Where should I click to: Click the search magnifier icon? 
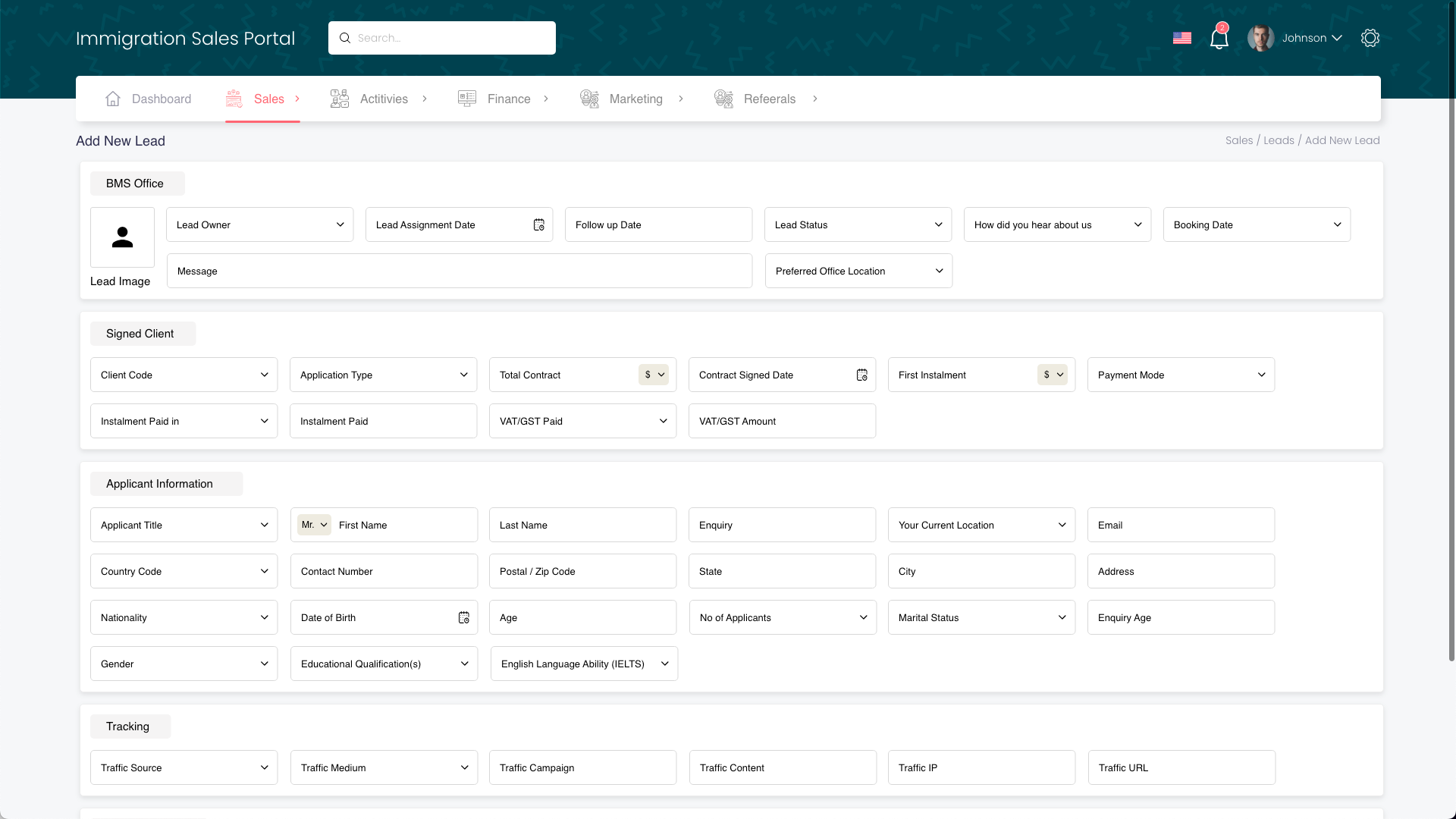coord(345,38)
